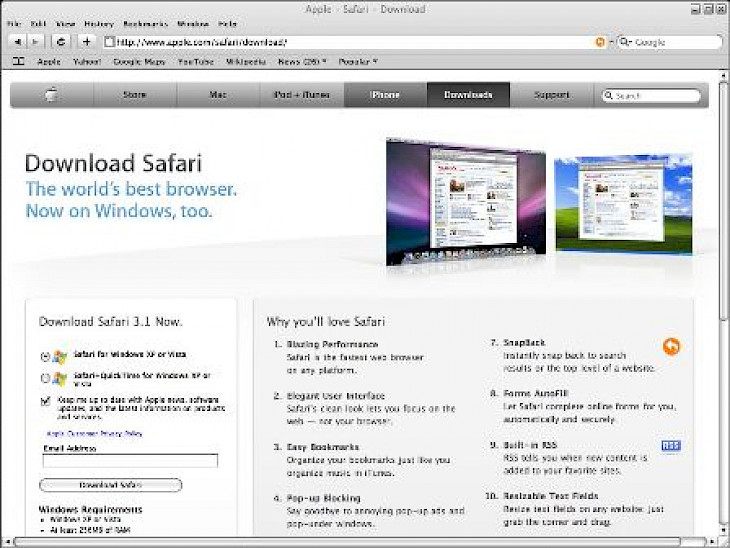The image size is (730, 548).
Task: Click the Blazing Performance heading
Action: pos(332,345)
